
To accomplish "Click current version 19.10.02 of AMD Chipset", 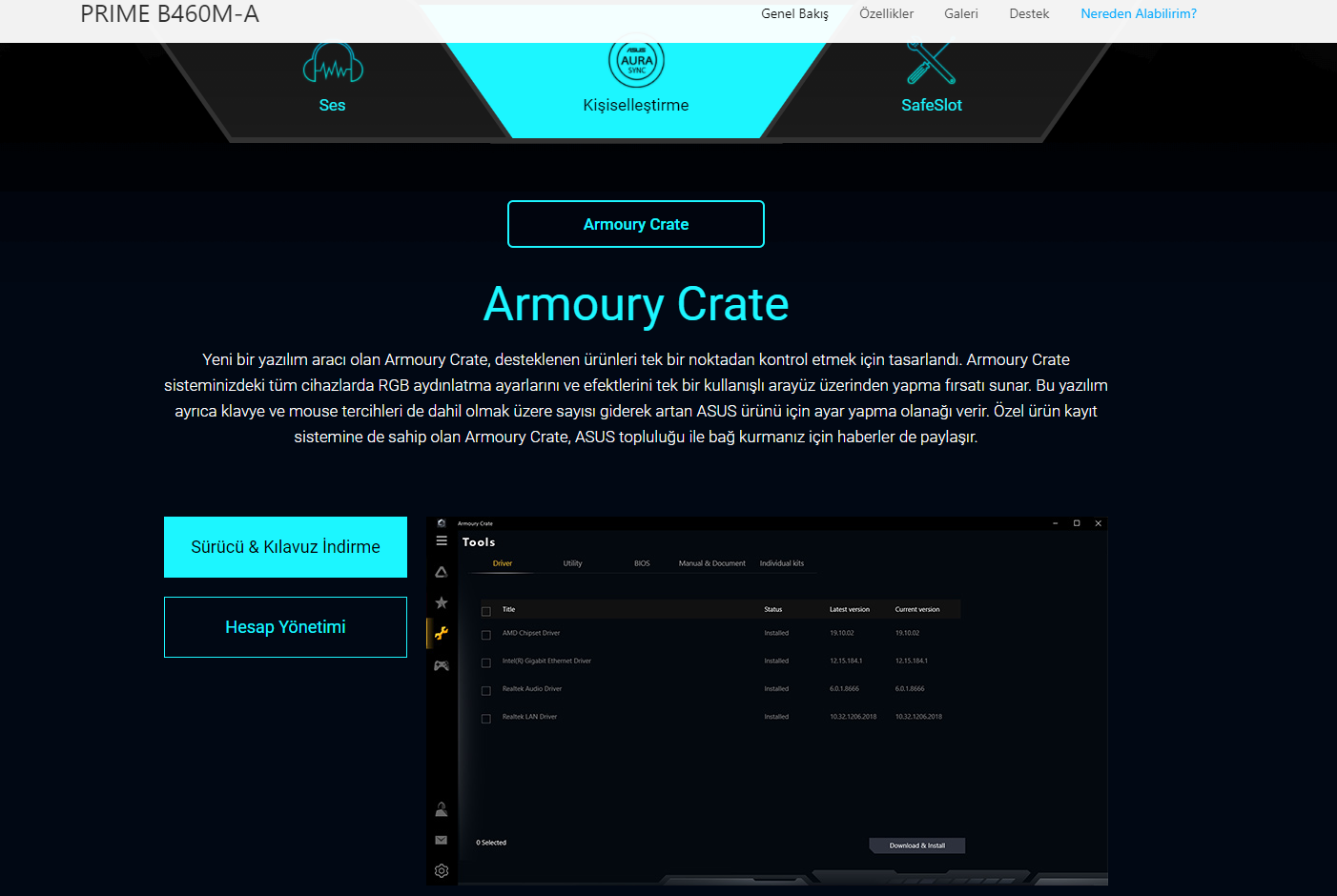I will coord(907,633).
